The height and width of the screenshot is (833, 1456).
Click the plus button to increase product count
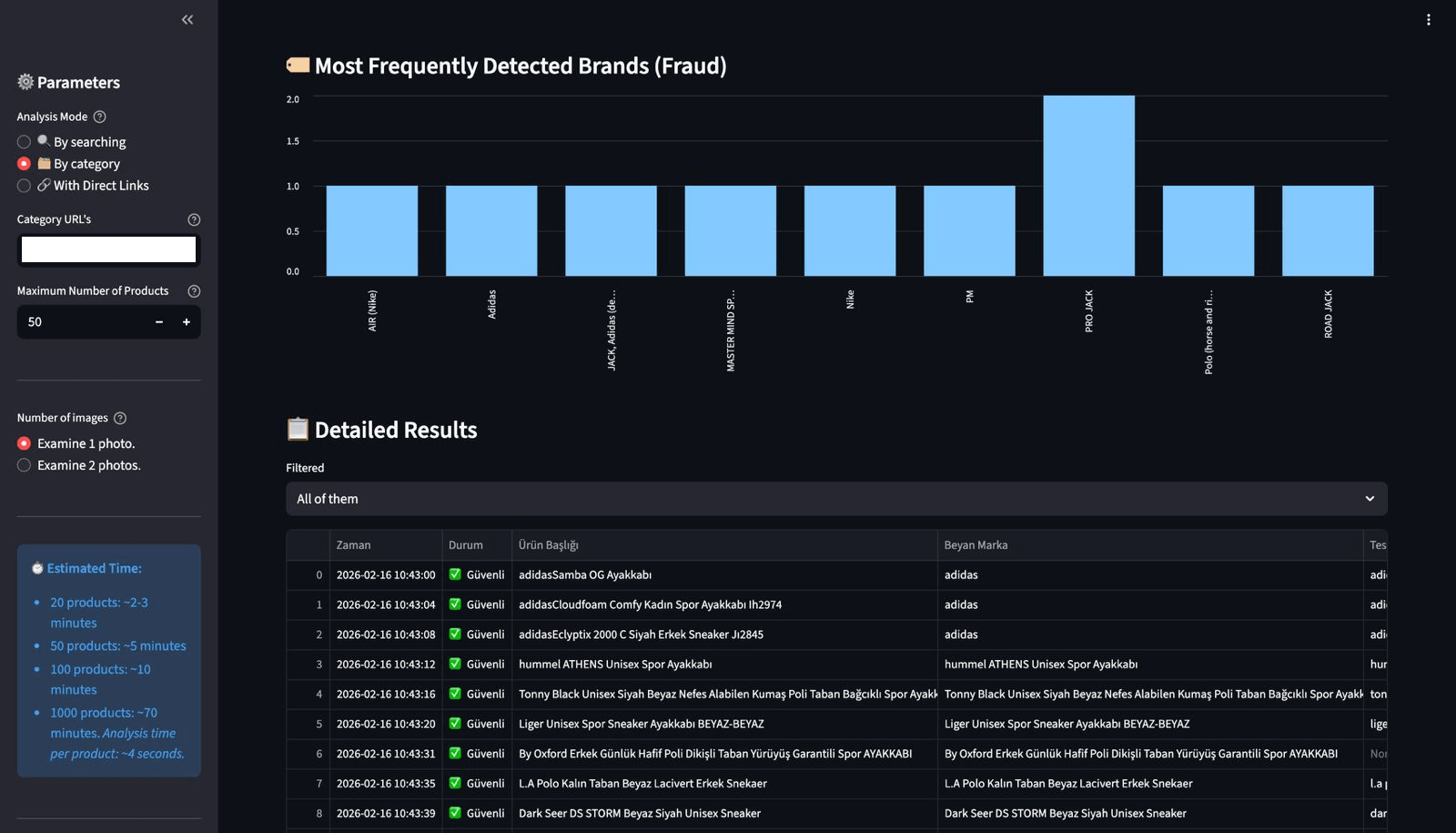click(186, 321)
